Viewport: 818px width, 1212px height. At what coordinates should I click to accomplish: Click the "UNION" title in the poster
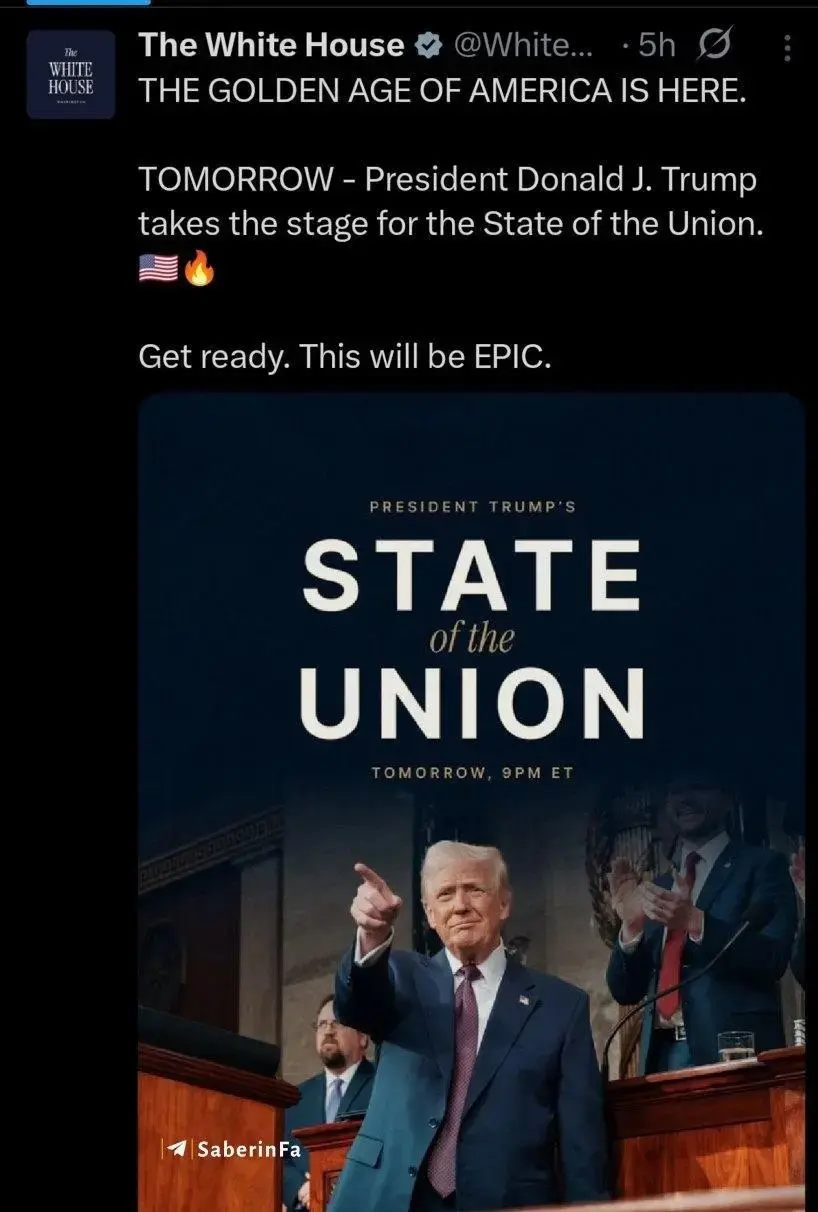coord(472,699)
